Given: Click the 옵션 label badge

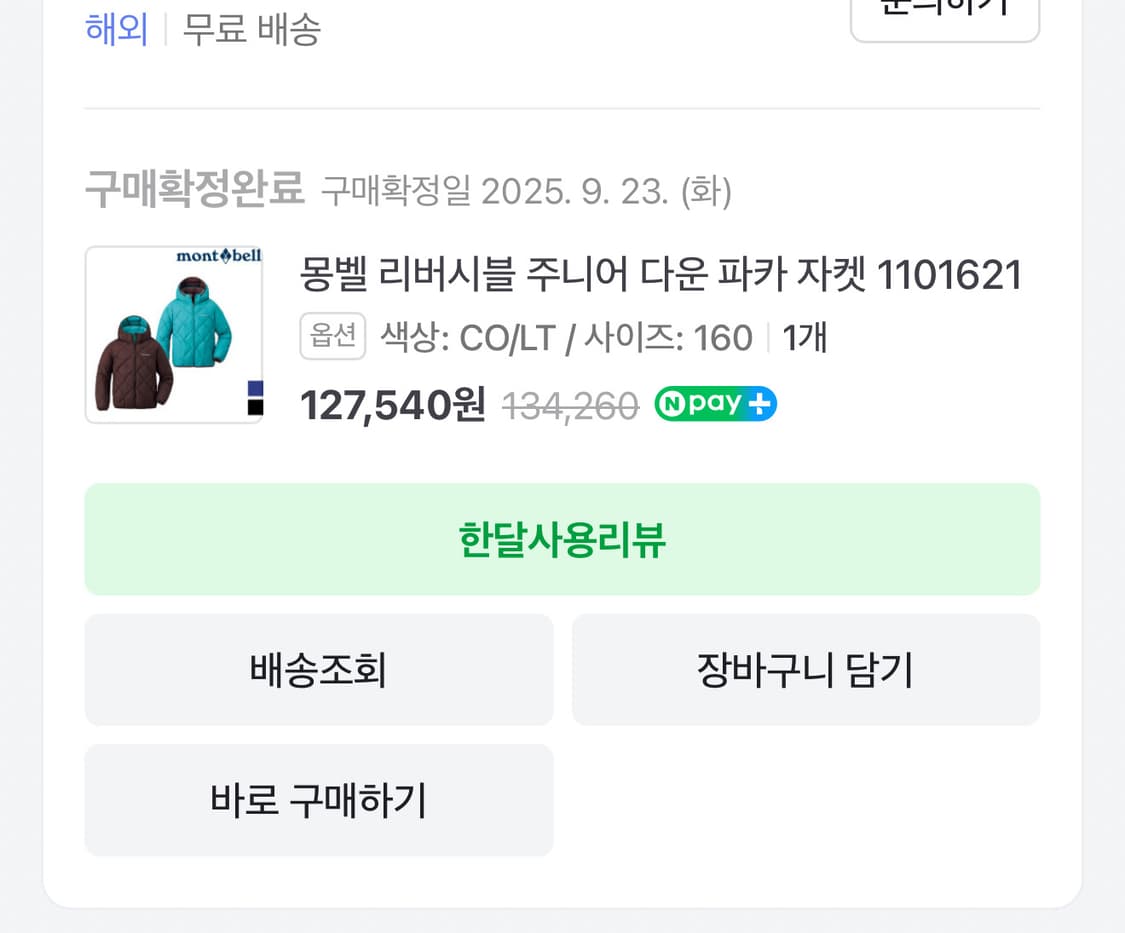Looking at the screenshot, I should (332, 336).
